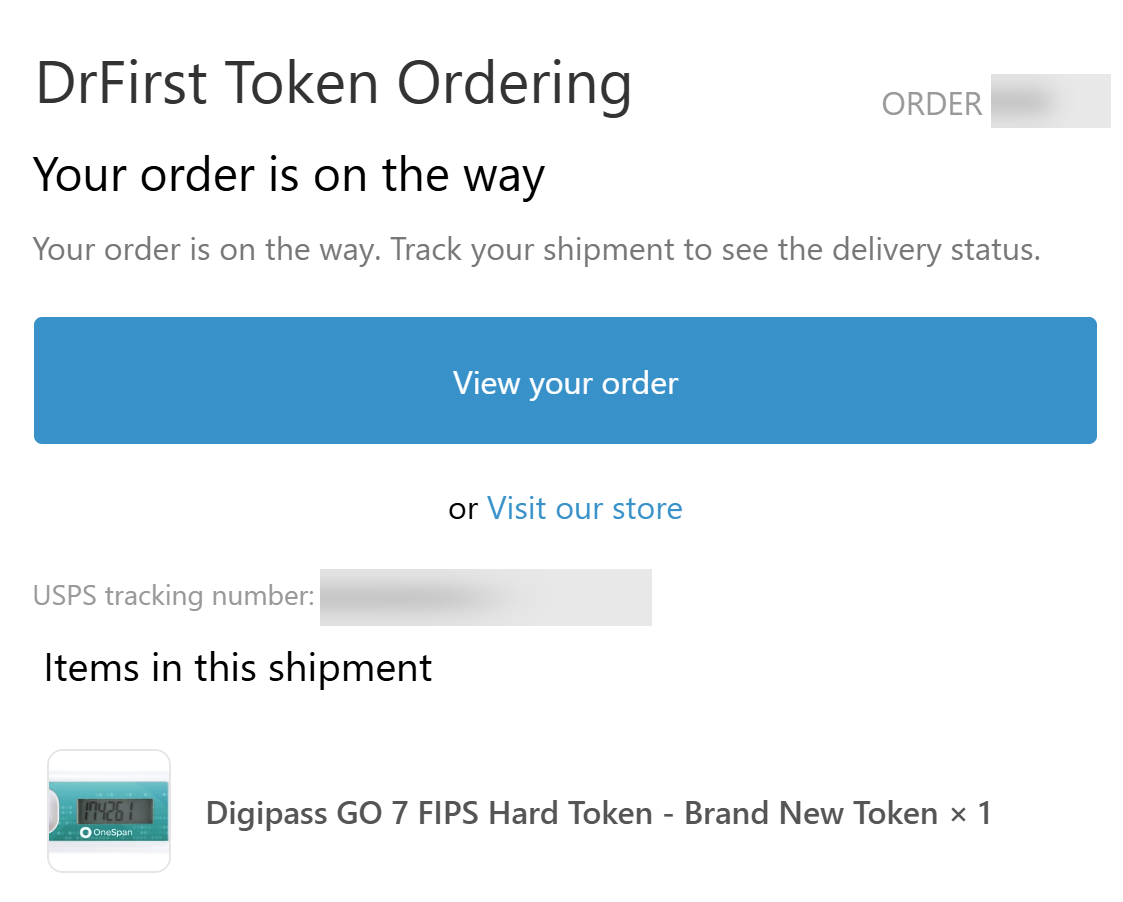Viewport: 1123px width, 902px height.
Task: Click the "DrFirst Token Ordering" page title
Action: 333,83
